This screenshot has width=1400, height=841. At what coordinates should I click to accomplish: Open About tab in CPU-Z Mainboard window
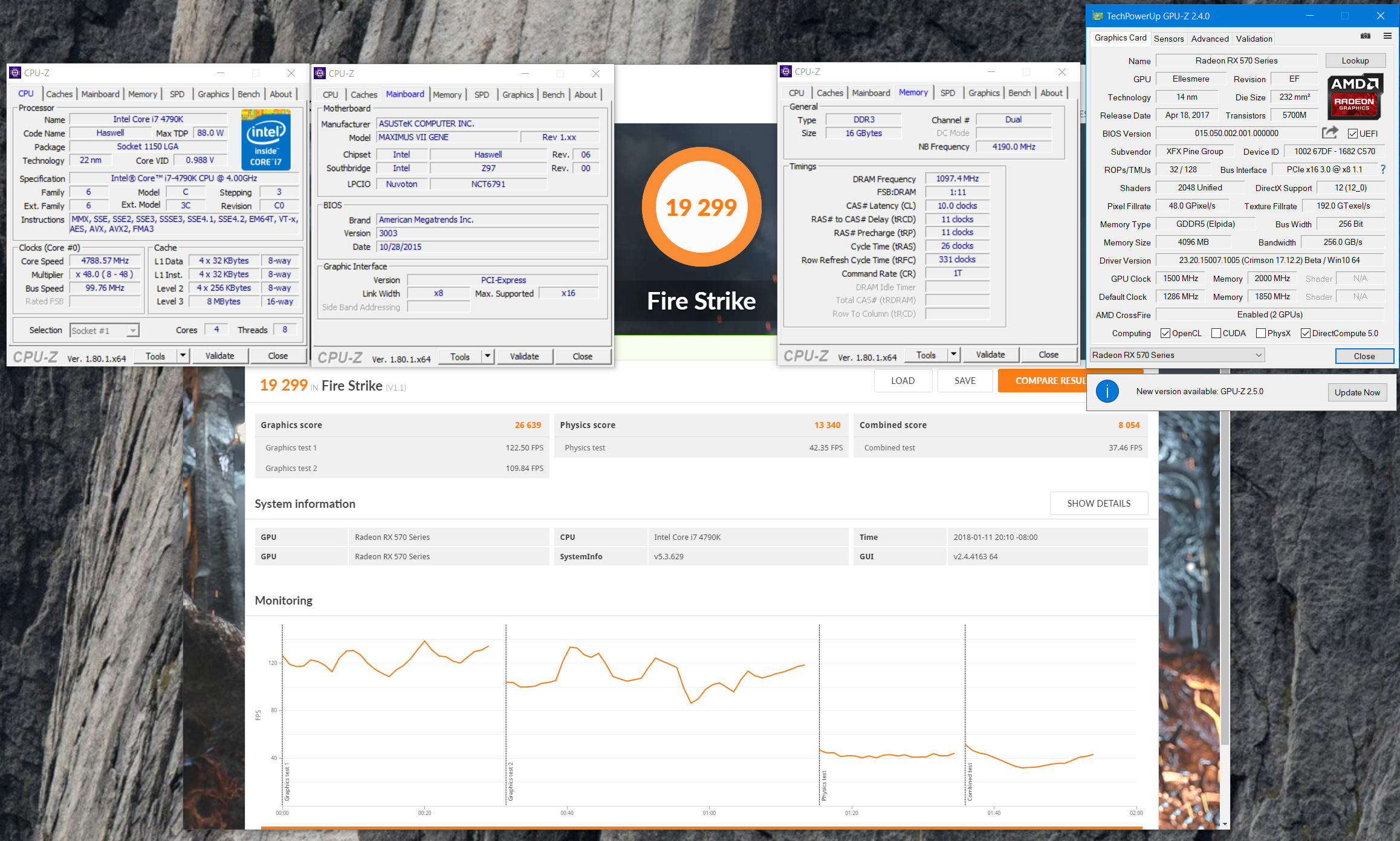[585, 95]
